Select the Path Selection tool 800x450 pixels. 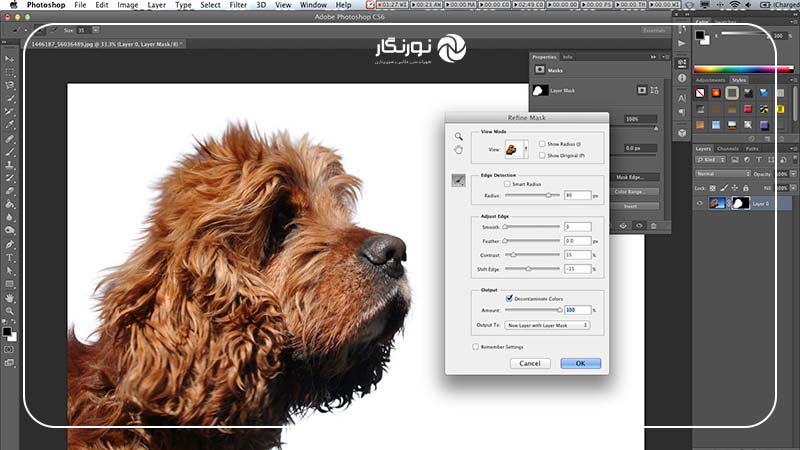click(x=9, y=271)
